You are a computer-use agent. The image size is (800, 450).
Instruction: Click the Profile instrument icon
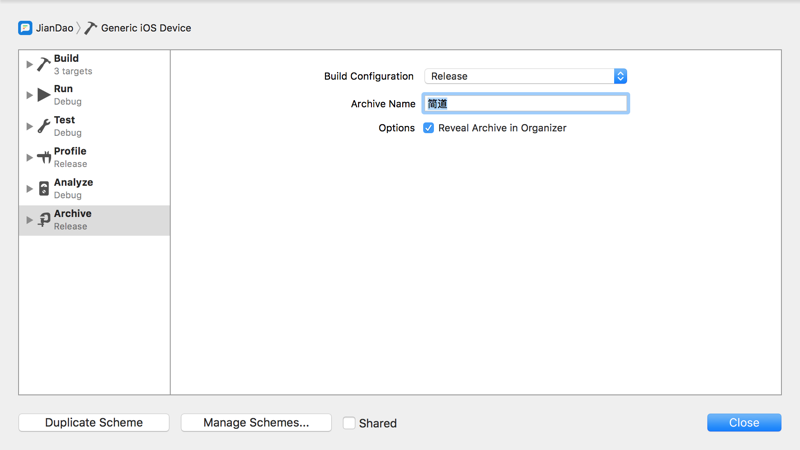(x=44, y=157)
